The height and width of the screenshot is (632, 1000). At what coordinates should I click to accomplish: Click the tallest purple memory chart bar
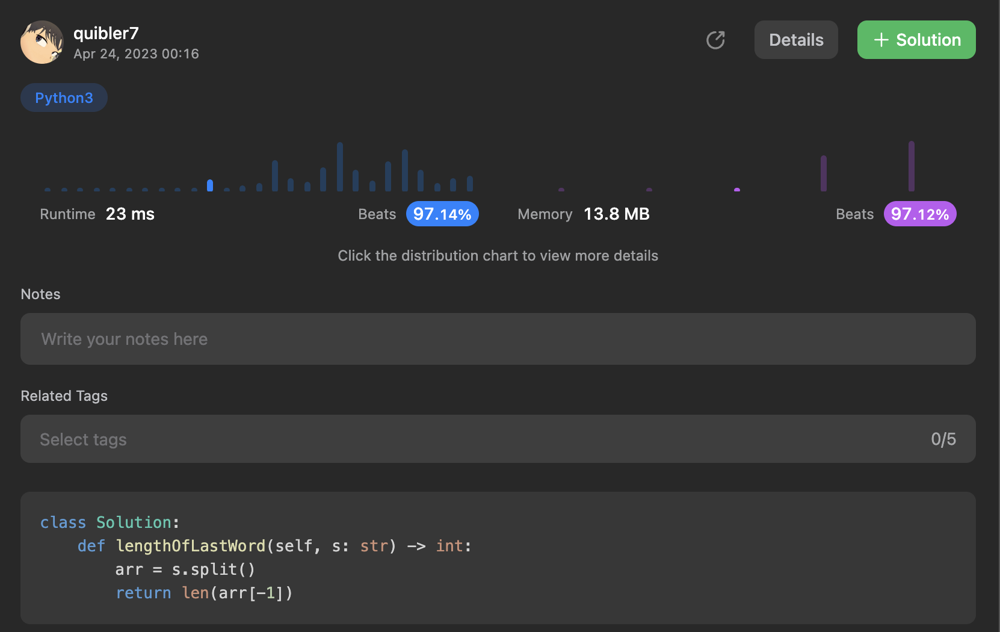911,166
